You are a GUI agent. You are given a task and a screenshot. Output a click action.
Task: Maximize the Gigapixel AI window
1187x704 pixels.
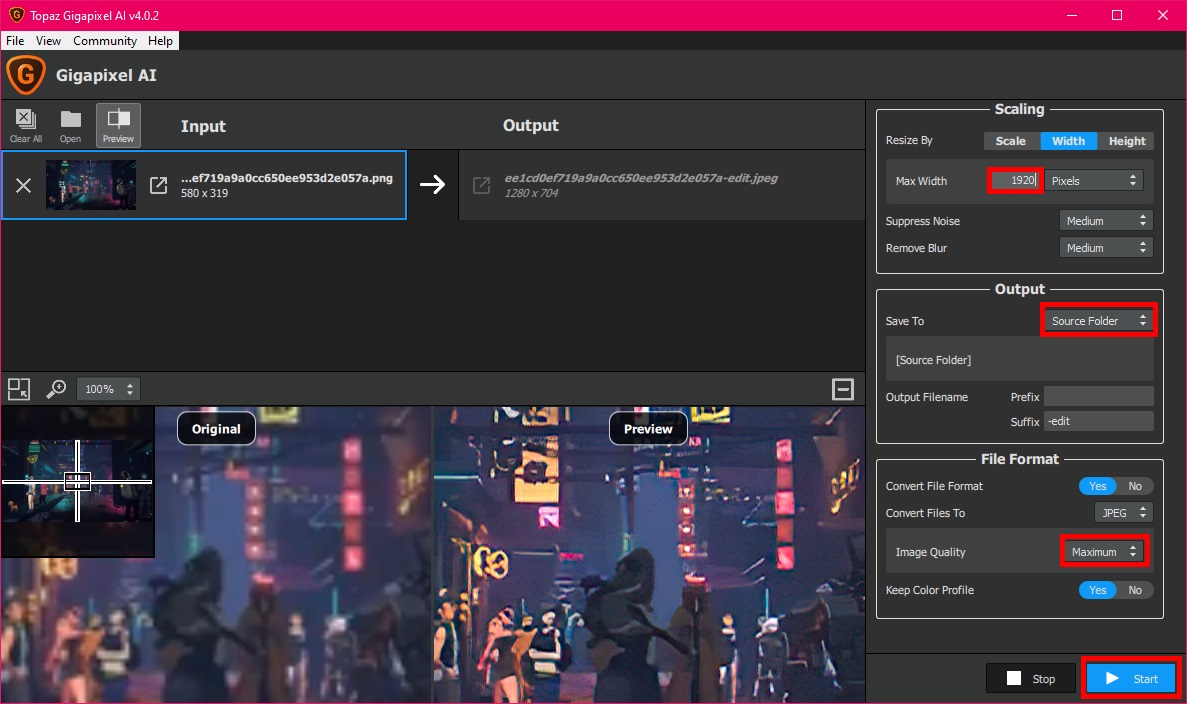click(x=1117, y=15)
